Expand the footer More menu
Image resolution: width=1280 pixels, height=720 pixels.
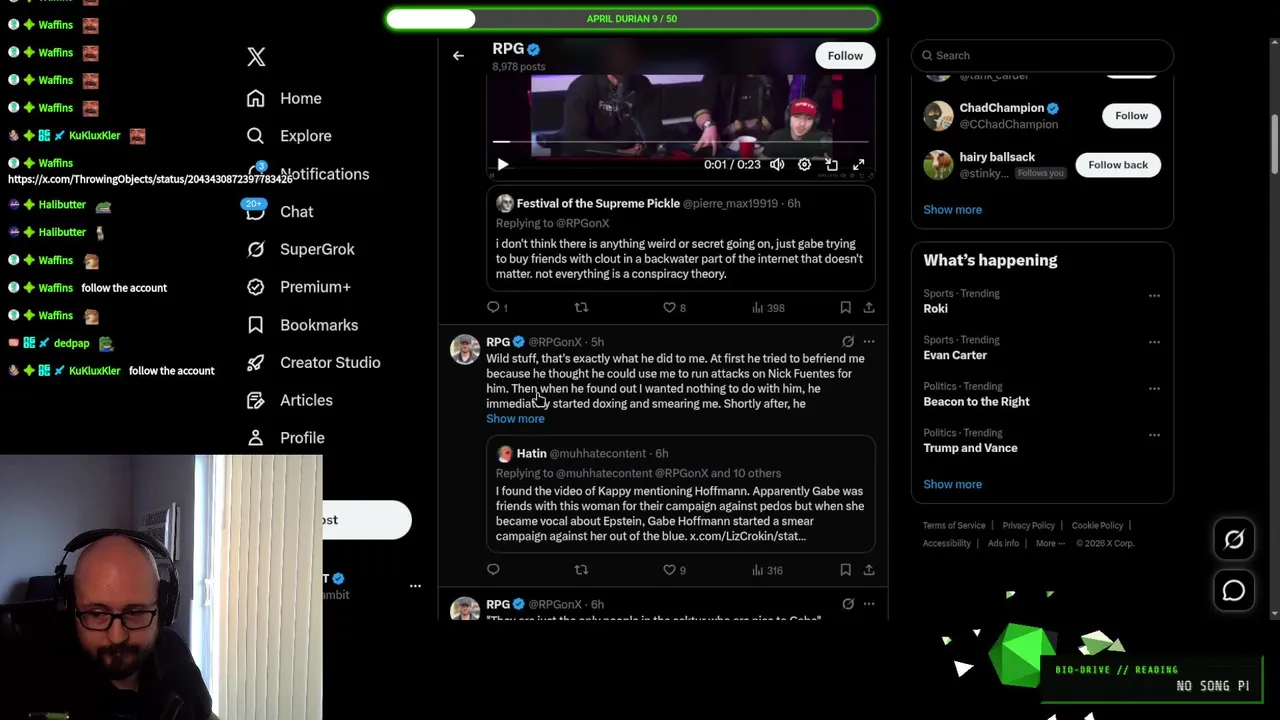(x=1049, y=544)
